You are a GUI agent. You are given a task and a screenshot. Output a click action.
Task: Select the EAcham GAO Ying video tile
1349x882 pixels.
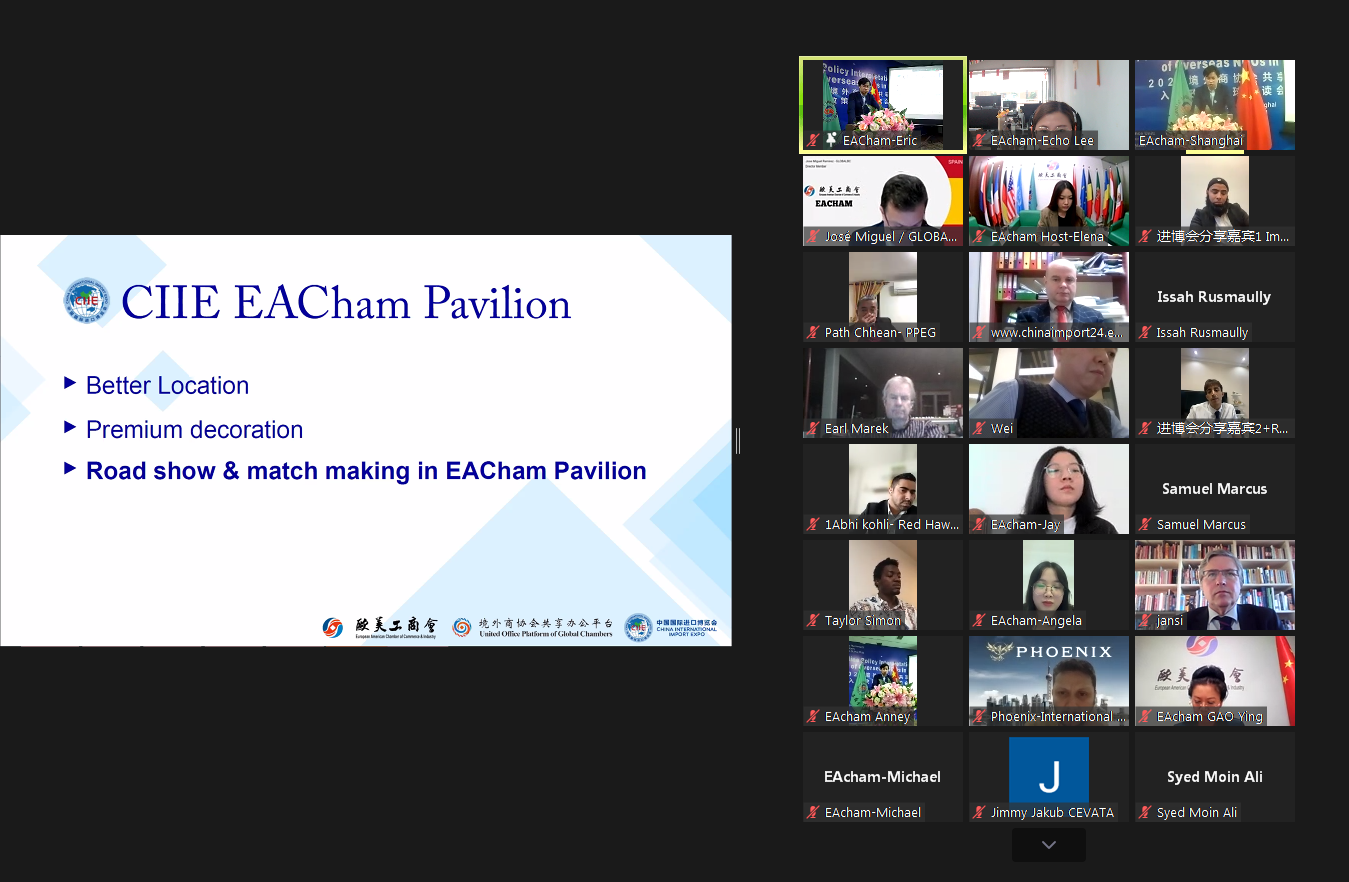click(1214, 680)
